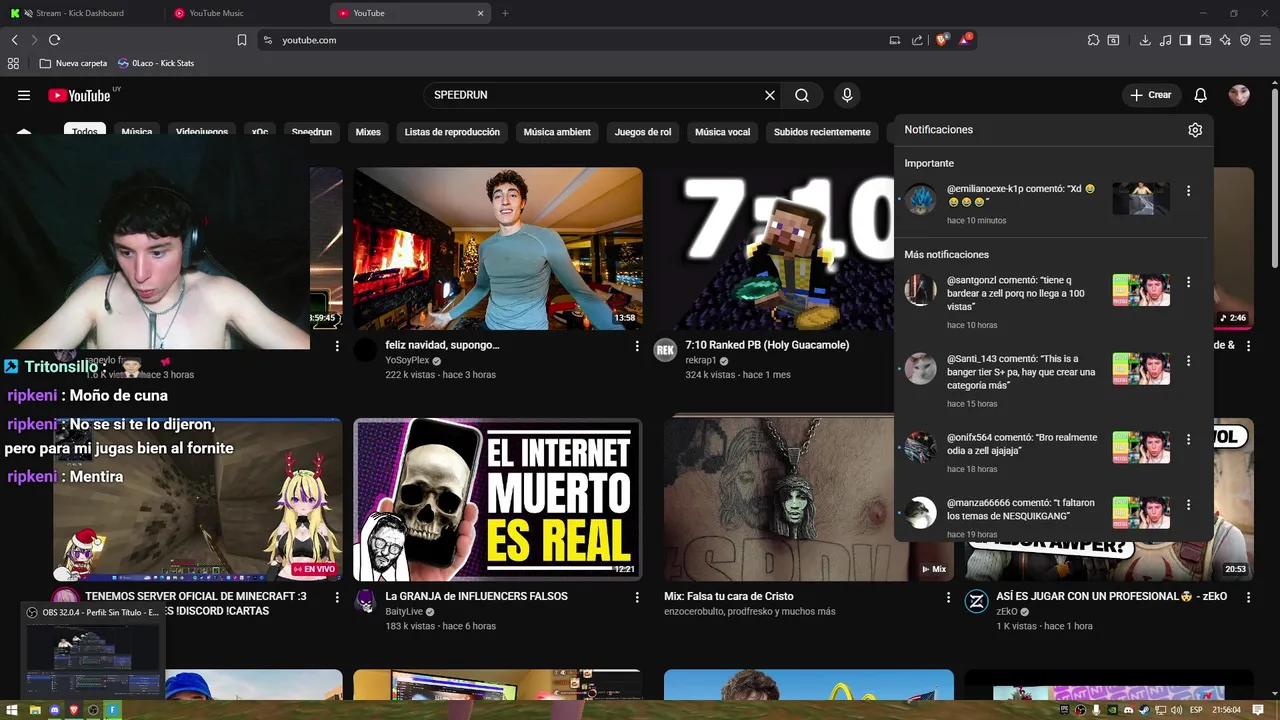The height and width of the screenshot is (720, 1280).
Task: Open options for emilianoexe-k1p notification
Action: pos(1188,190)
